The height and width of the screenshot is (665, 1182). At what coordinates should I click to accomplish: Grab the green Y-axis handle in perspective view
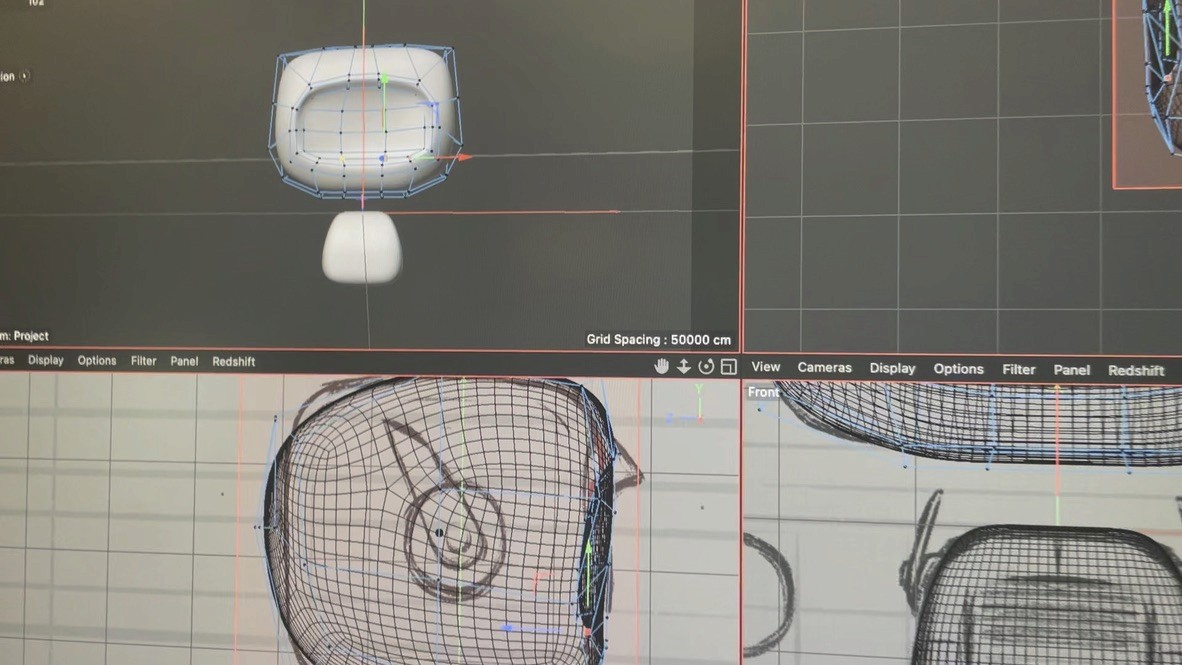384,78
